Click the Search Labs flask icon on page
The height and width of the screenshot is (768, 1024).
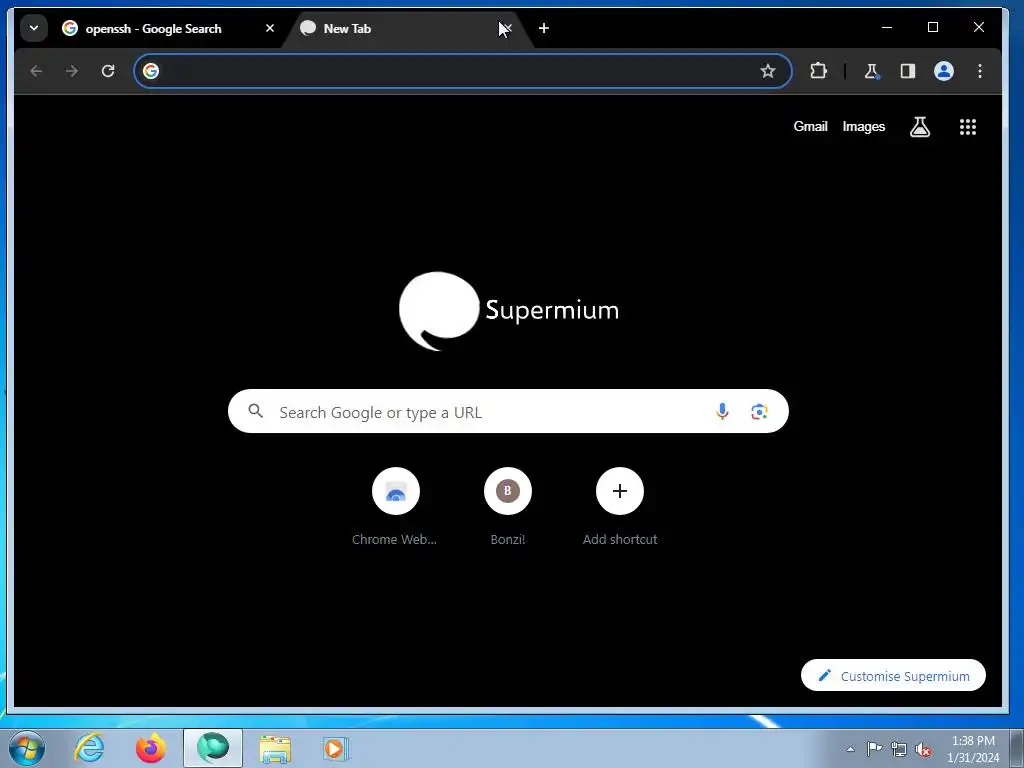(920, 127)
